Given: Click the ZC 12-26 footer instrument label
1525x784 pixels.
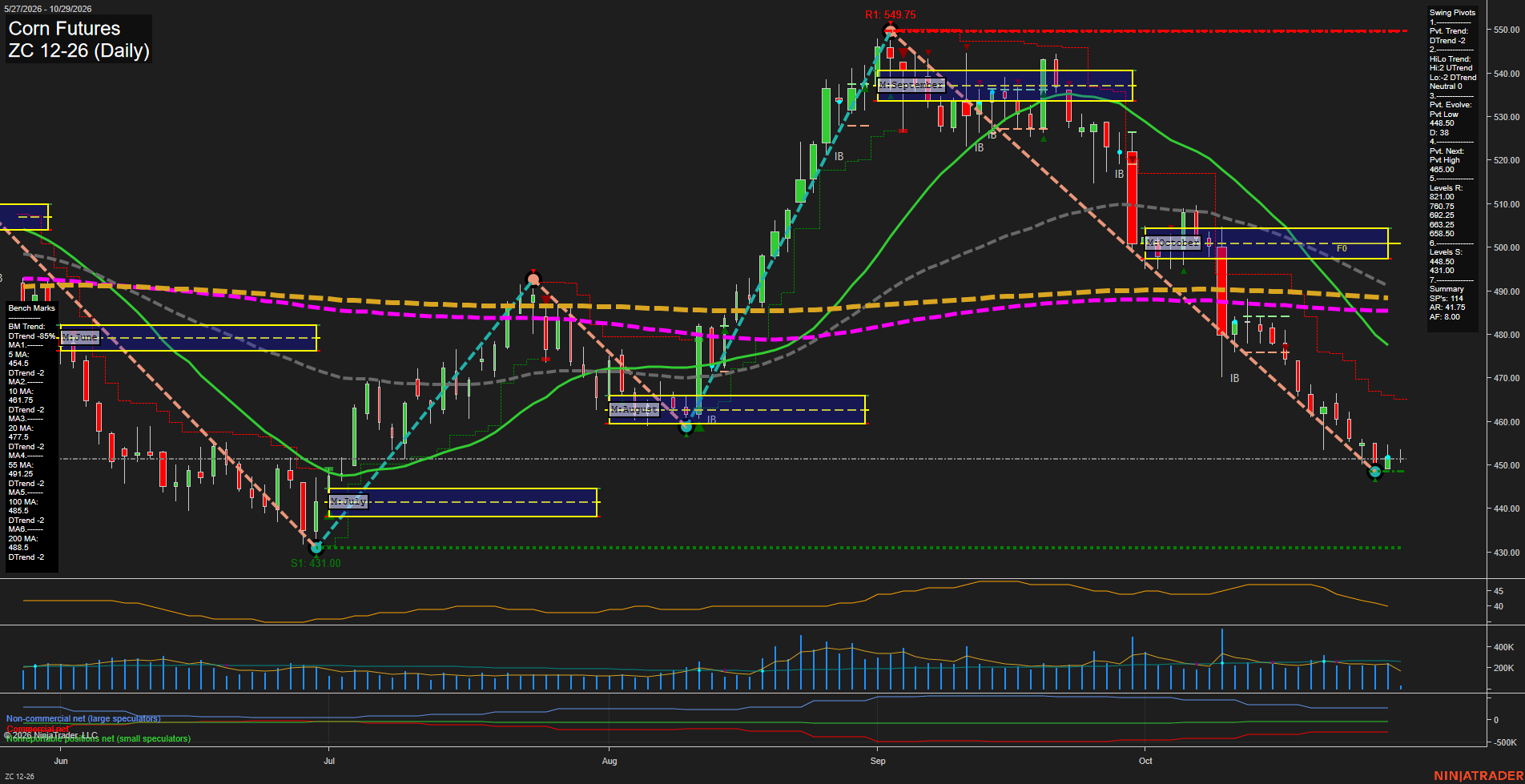Looking at the screenshot, I should 19,777.
